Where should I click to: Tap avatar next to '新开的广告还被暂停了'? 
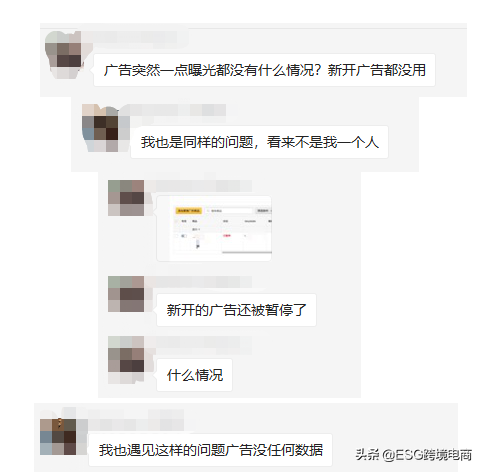126,294
